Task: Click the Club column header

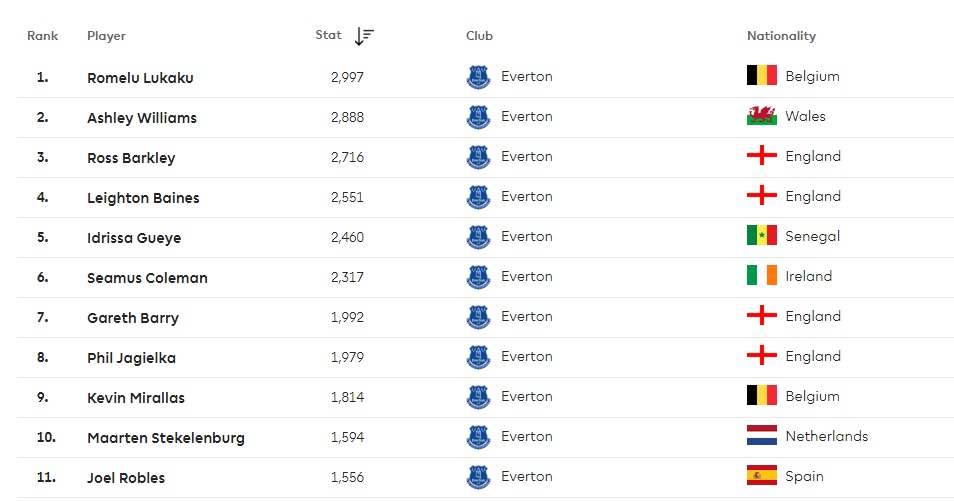Action: (479, 36)
